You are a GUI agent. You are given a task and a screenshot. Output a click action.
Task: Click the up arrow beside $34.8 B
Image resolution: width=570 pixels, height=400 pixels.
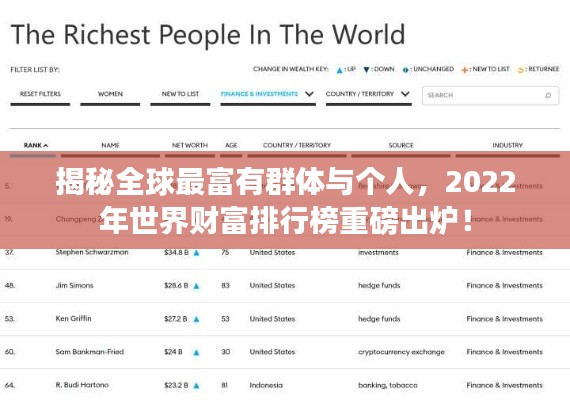click(x=196, y=253)
